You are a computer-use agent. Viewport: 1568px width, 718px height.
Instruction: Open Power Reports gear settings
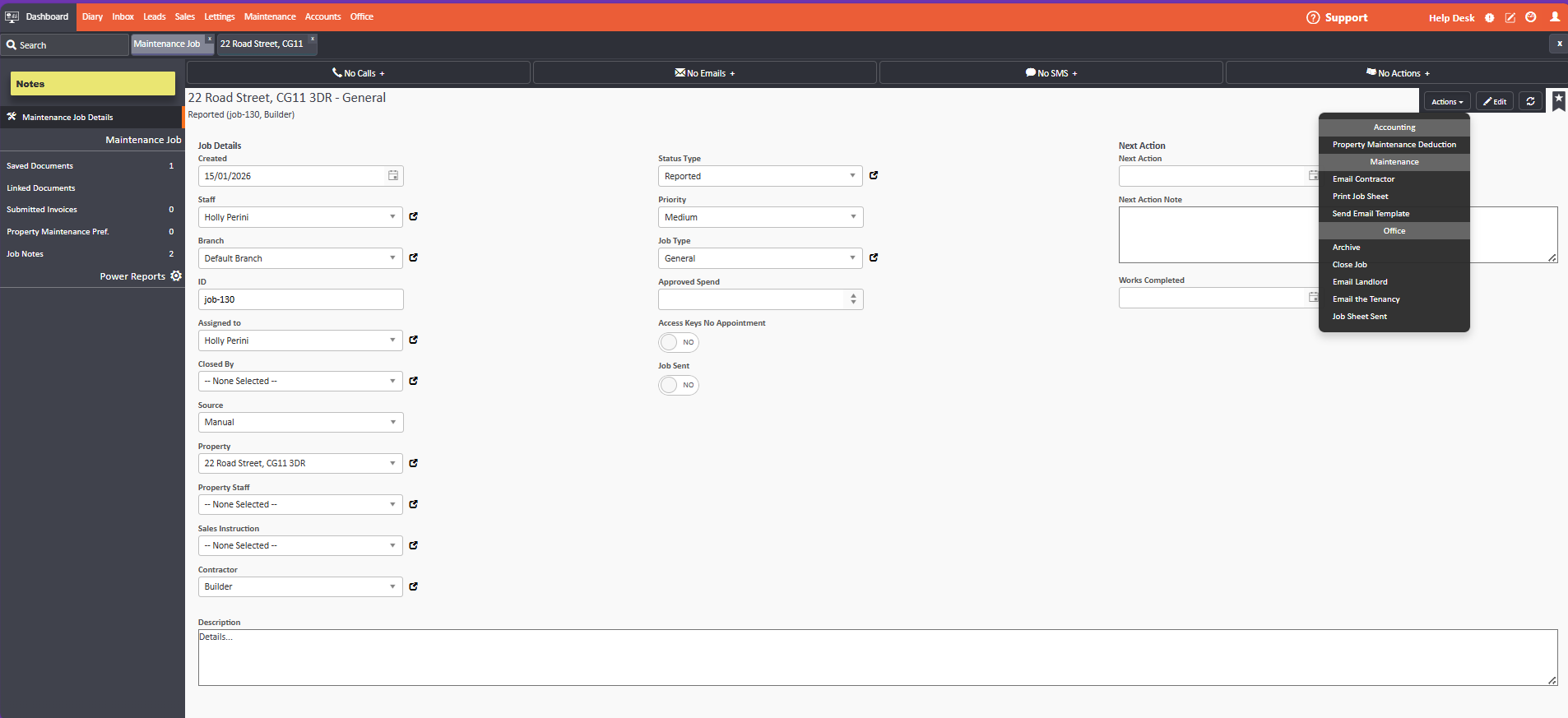[176, 276]
